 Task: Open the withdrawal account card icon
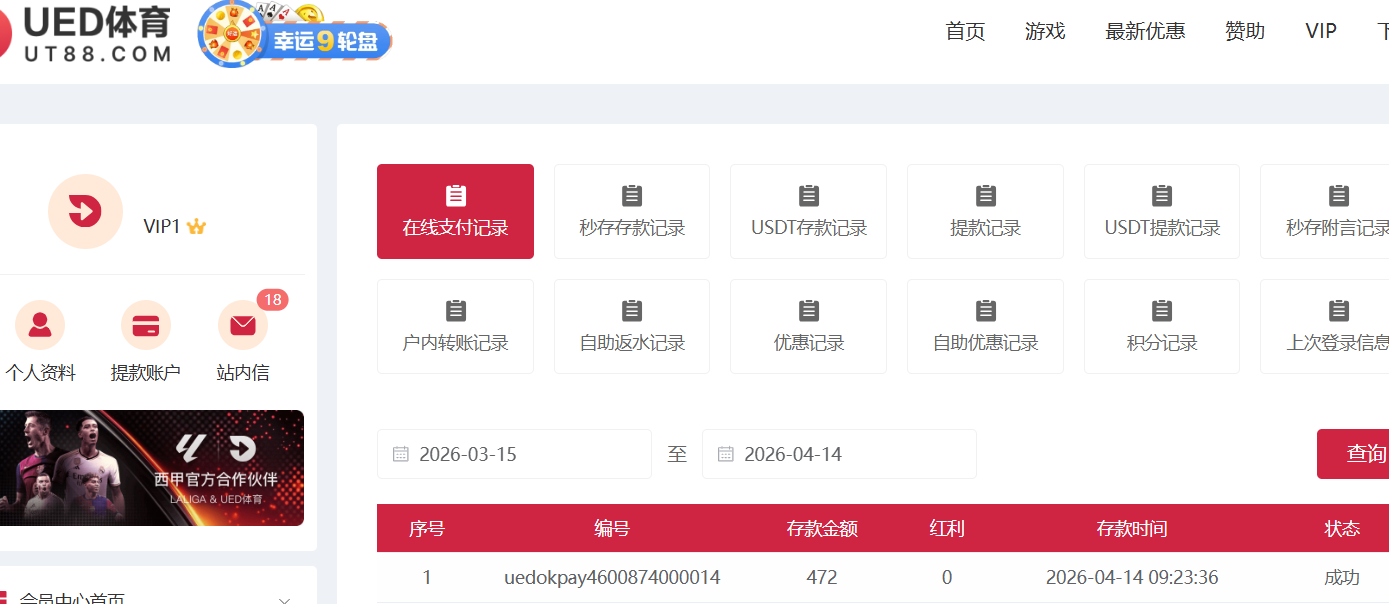[x=146, y=325]
